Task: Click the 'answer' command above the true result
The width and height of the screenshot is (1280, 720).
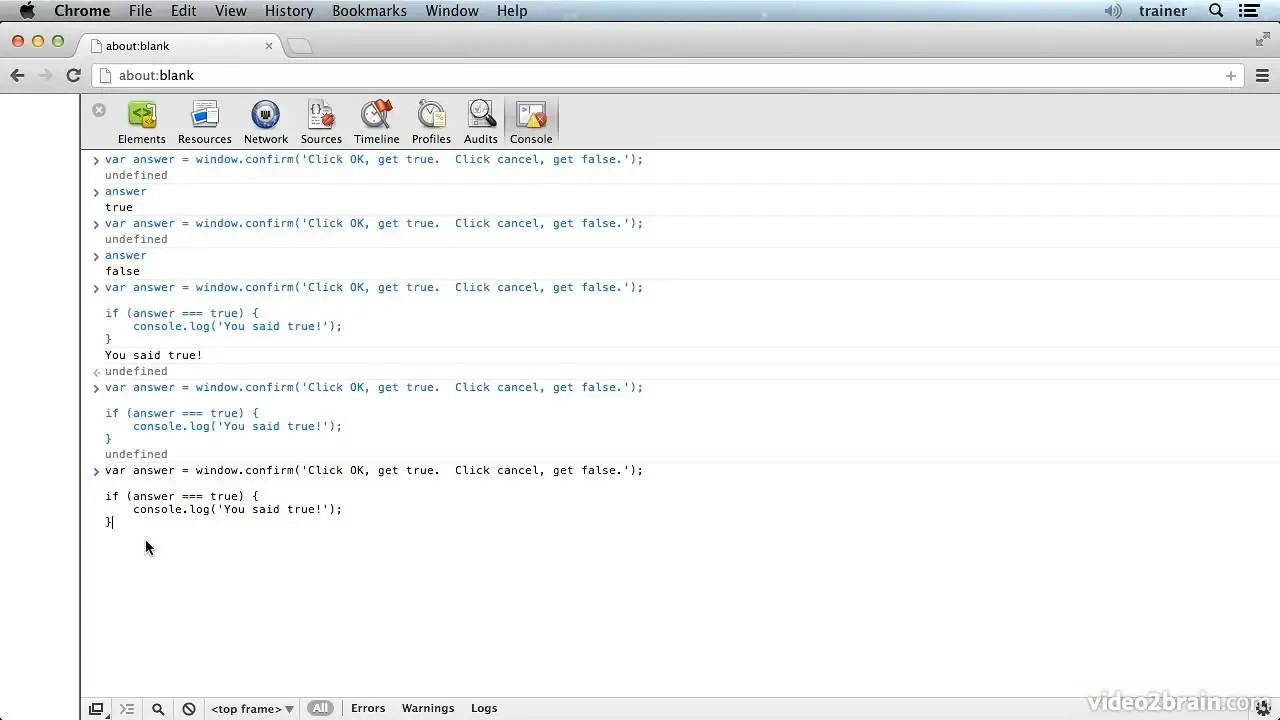Action: pyautogui.click(x=126, y=191)
